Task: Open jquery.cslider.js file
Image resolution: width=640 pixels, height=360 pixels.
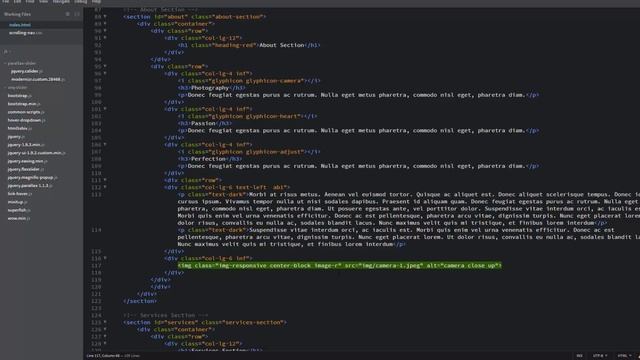Action: coord(27,71)
